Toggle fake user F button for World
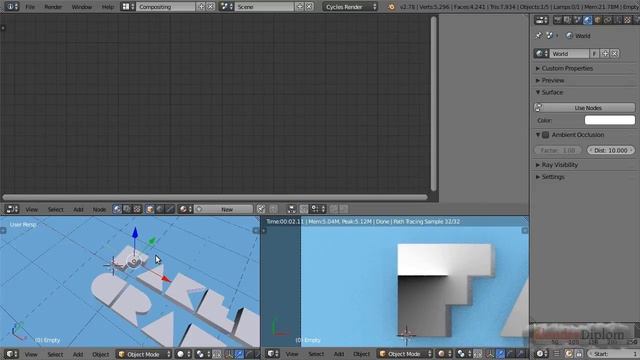 point(594,53)
